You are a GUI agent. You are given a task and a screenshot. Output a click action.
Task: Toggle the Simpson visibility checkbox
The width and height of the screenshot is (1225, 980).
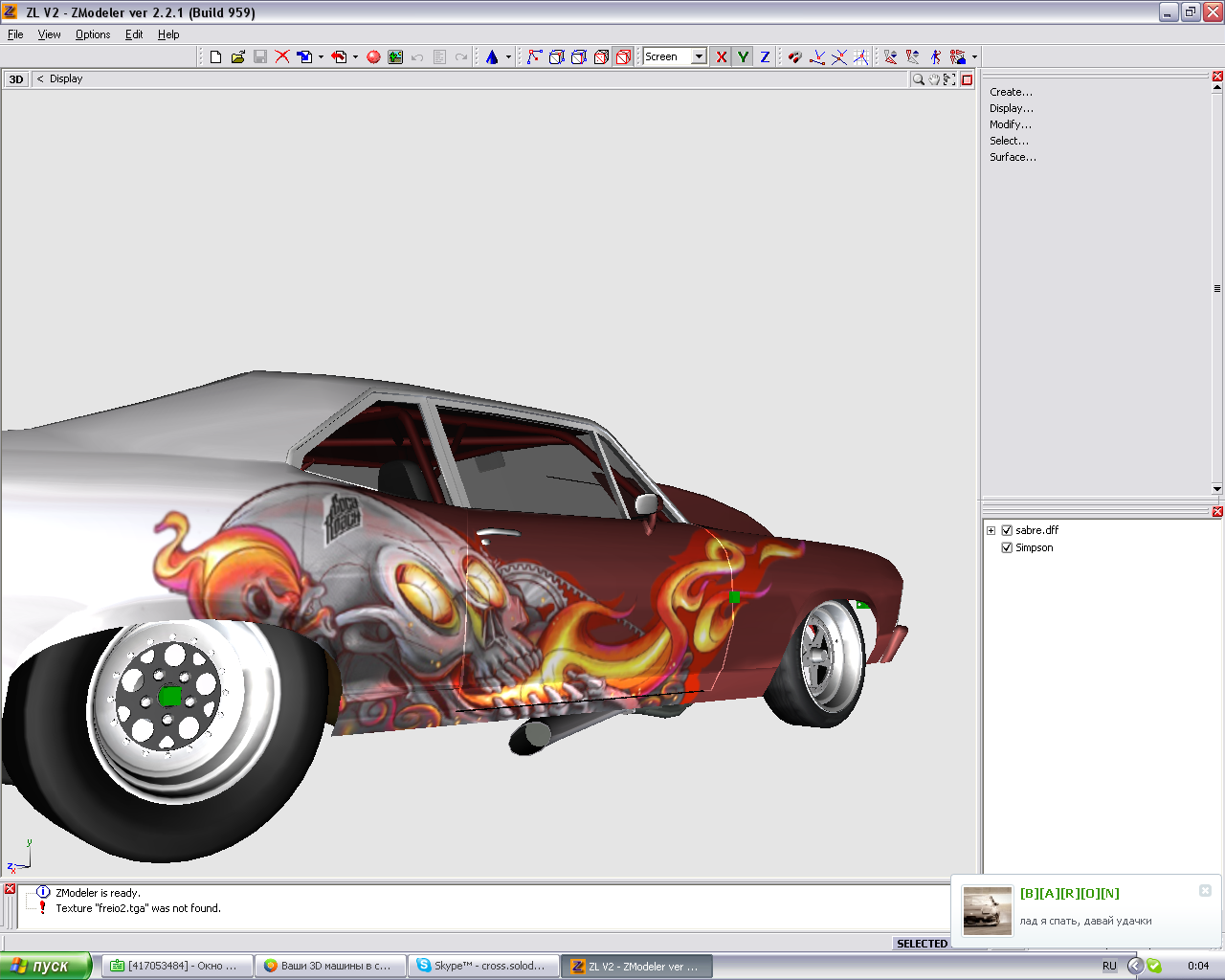click(x=1007, y=548)
